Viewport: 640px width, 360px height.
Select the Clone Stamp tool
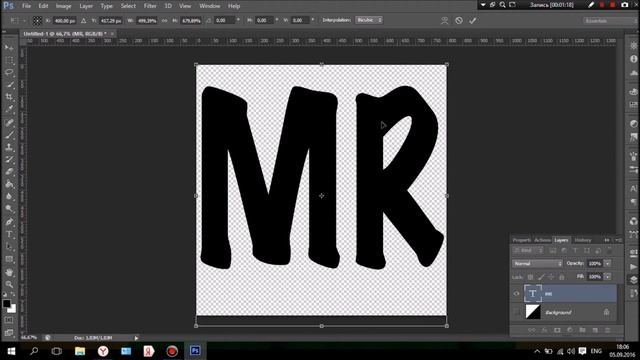[x=9, y=147]
